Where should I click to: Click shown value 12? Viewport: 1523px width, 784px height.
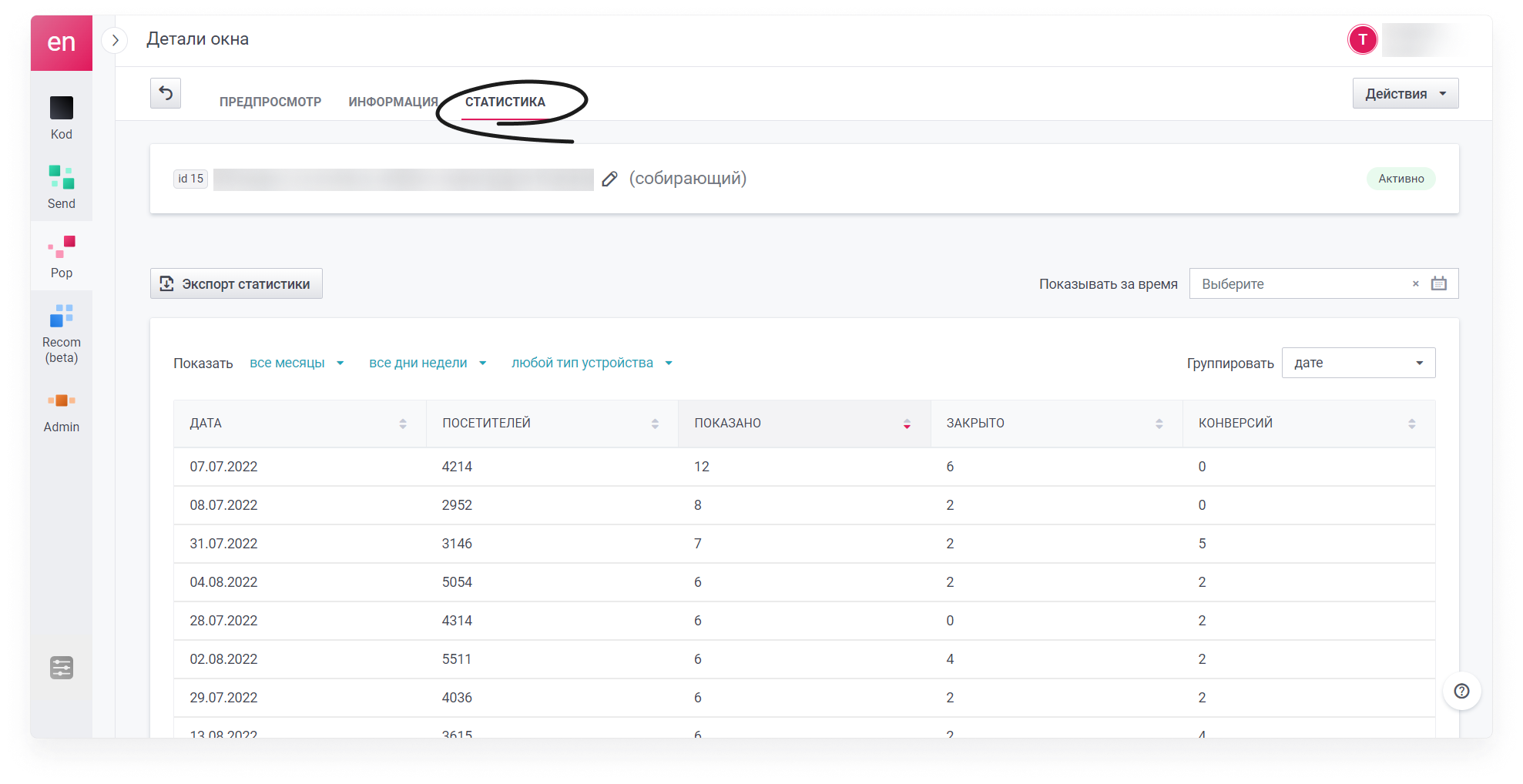[702, 467]
